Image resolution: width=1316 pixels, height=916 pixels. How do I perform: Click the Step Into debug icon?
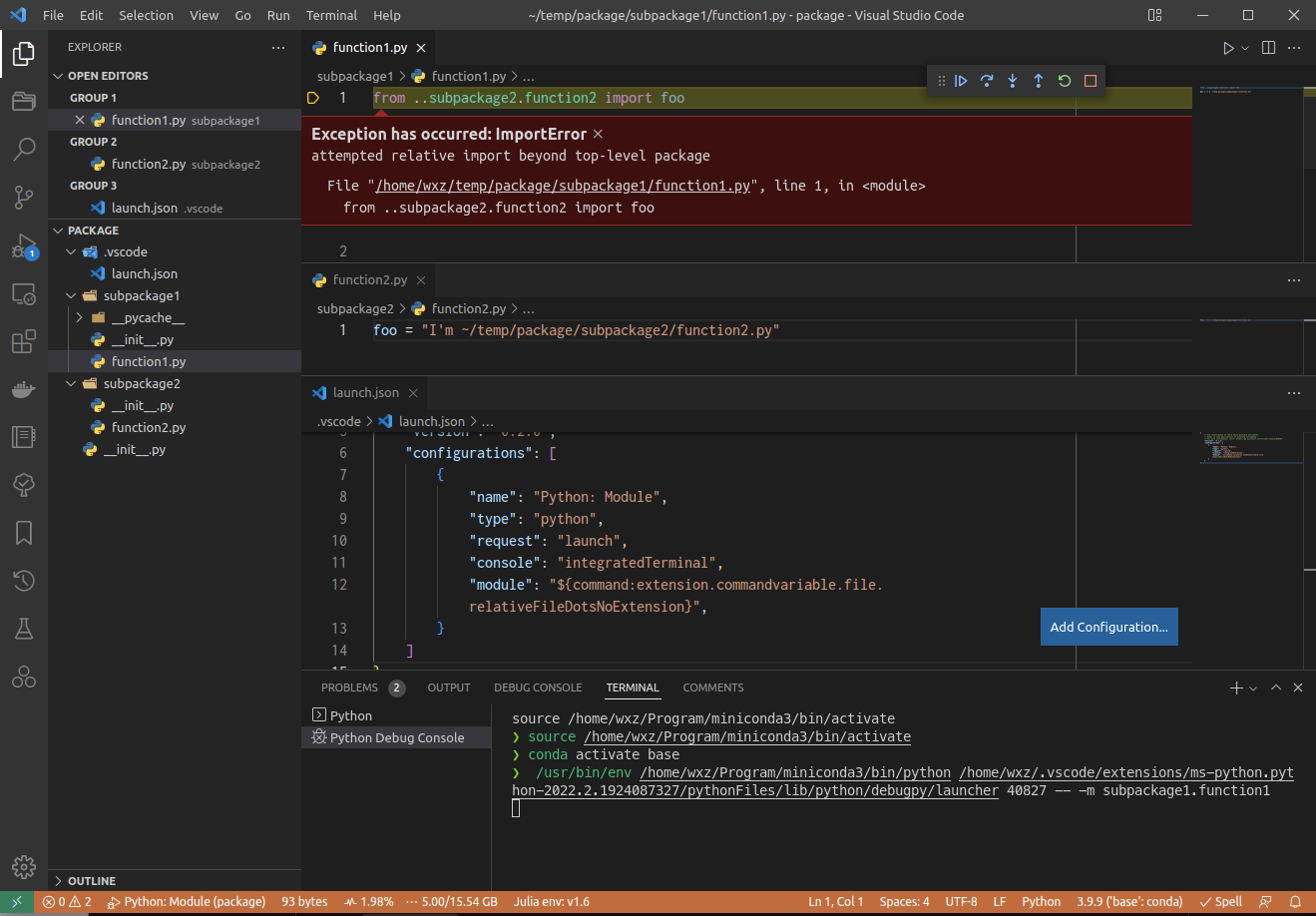click(x=1012, y=81)
